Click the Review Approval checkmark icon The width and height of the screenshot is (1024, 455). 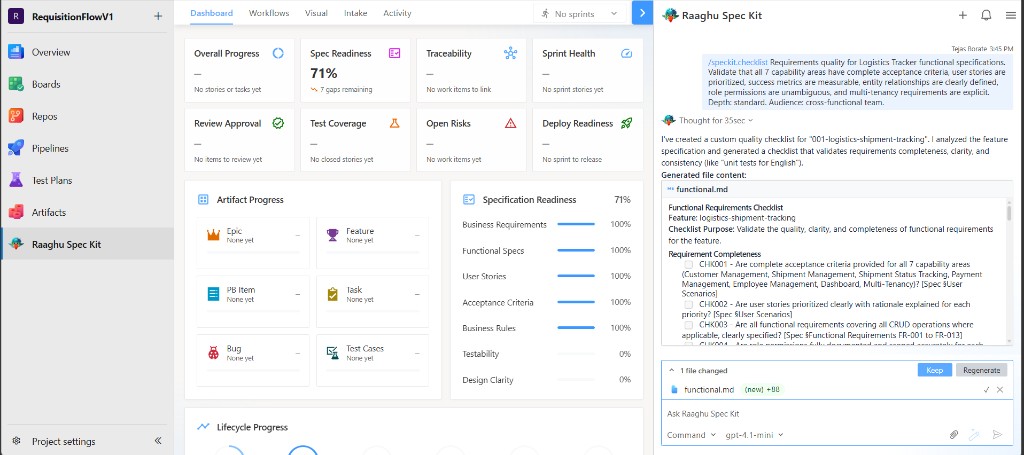[x=278, y=123]
